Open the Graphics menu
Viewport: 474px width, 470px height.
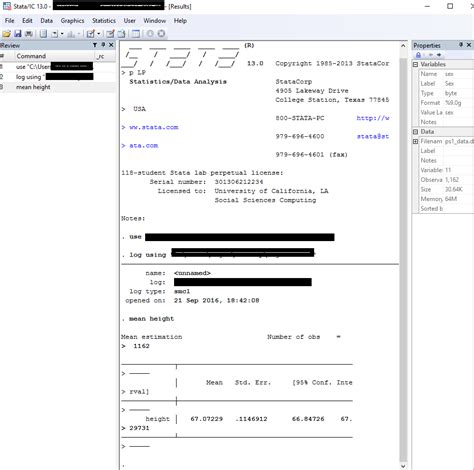(72, 21)
